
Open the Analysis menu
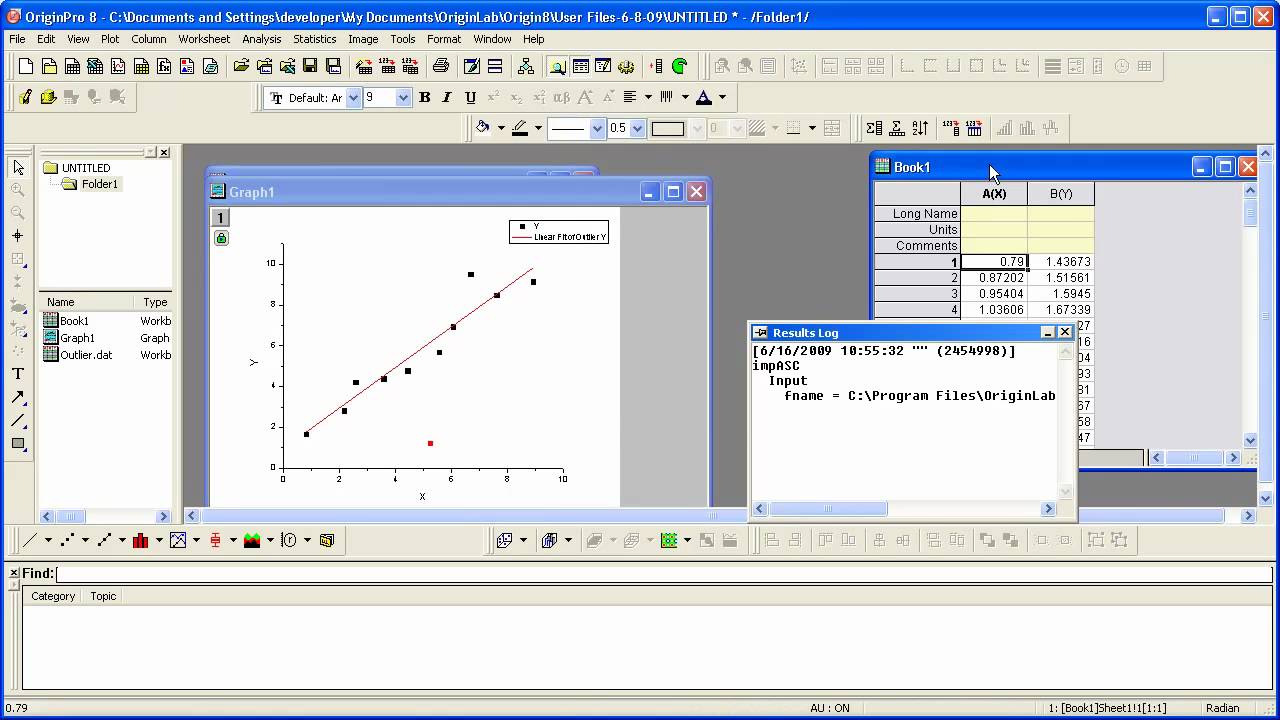tap(262, 39)
